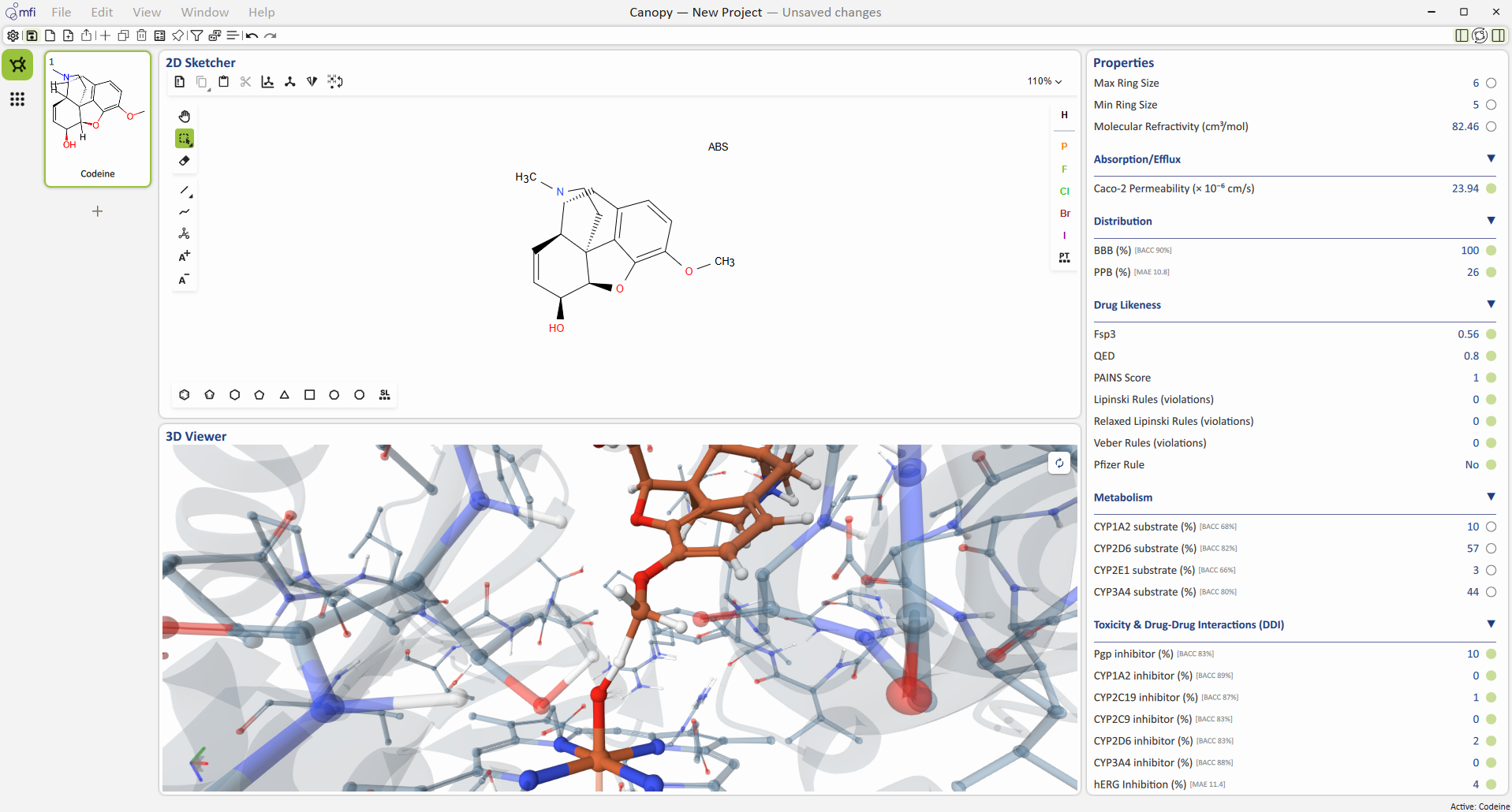This screenshot has width=1512, height=812.
Task: Open the Edit menu
Action: 102,12
